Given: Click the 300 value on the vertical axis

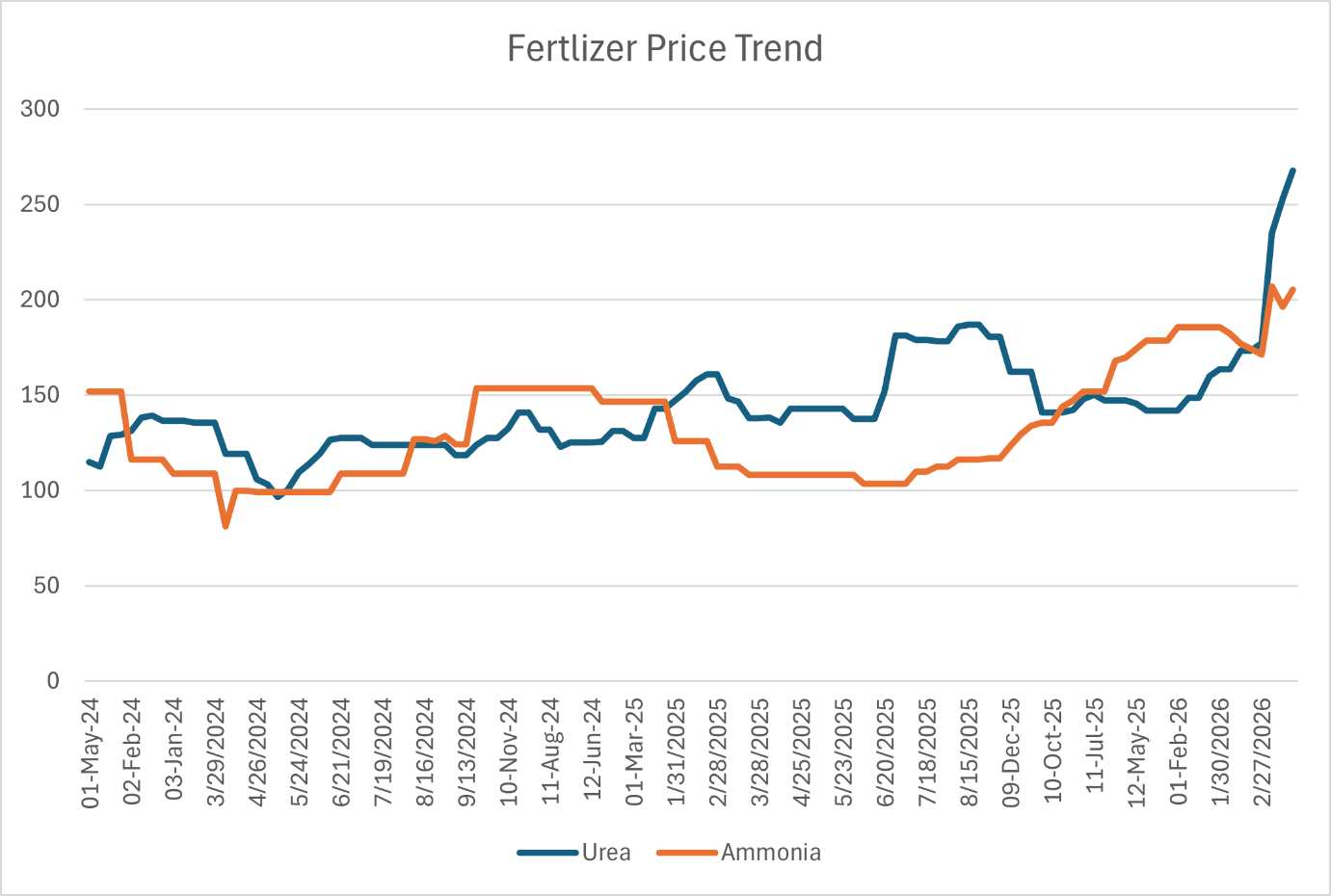Looking at the screenshot, I should [40, 109].
